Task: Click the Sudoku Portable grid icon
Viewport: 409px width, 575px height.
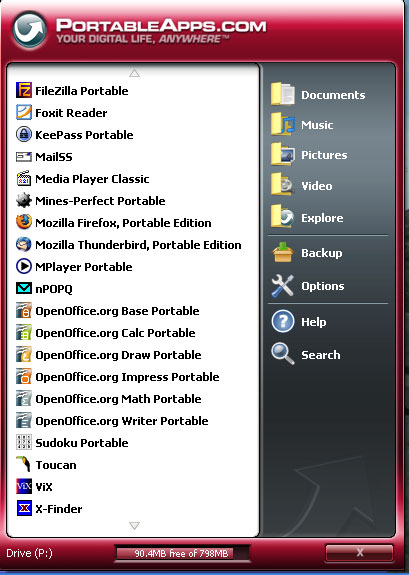Action: click(x=24, y=442)
